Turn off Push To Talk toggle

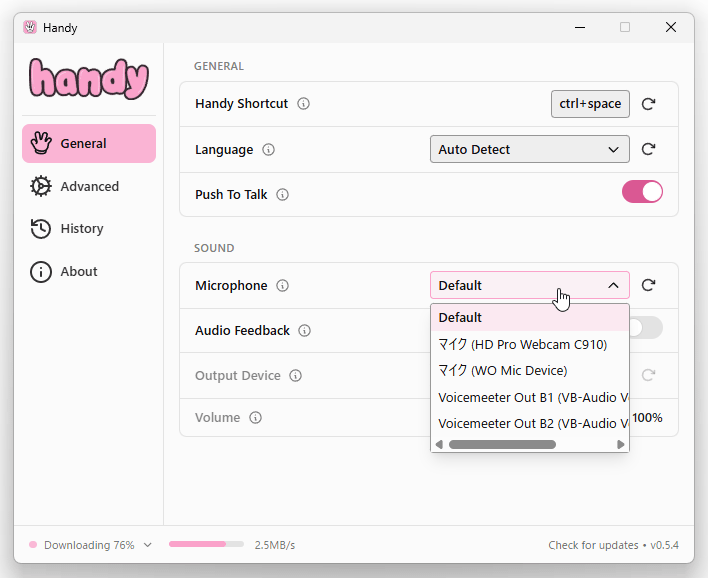tap(642, 192)
